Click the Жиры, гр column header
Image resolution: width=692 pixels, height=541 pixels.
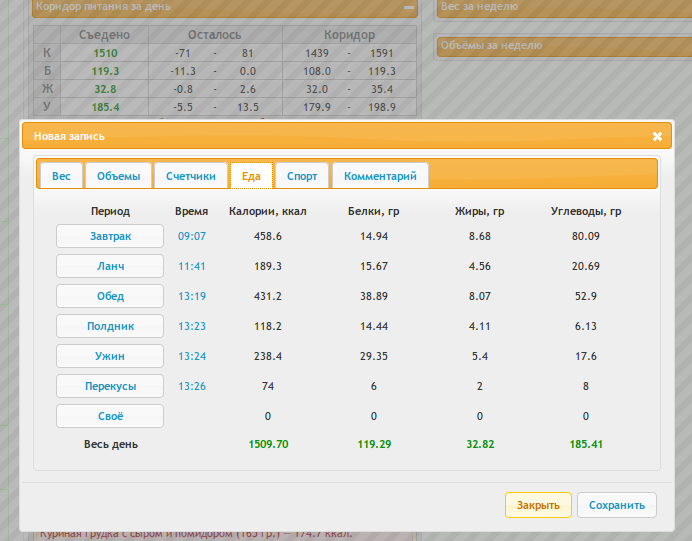click(x=480, y=211)
